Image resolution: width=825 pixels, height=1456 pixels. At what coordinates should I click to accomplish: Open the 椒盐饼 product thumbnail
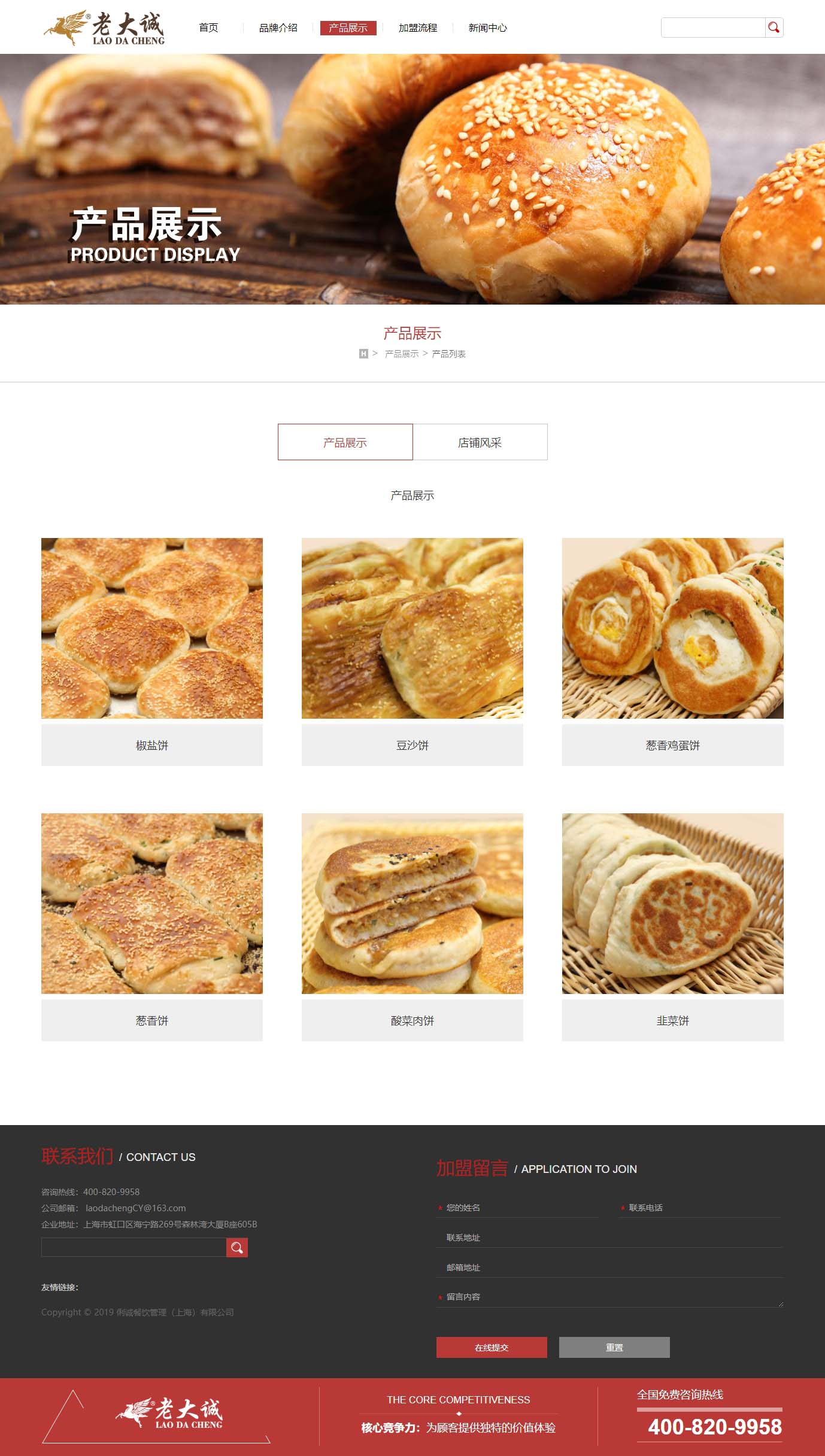point(152,628)
